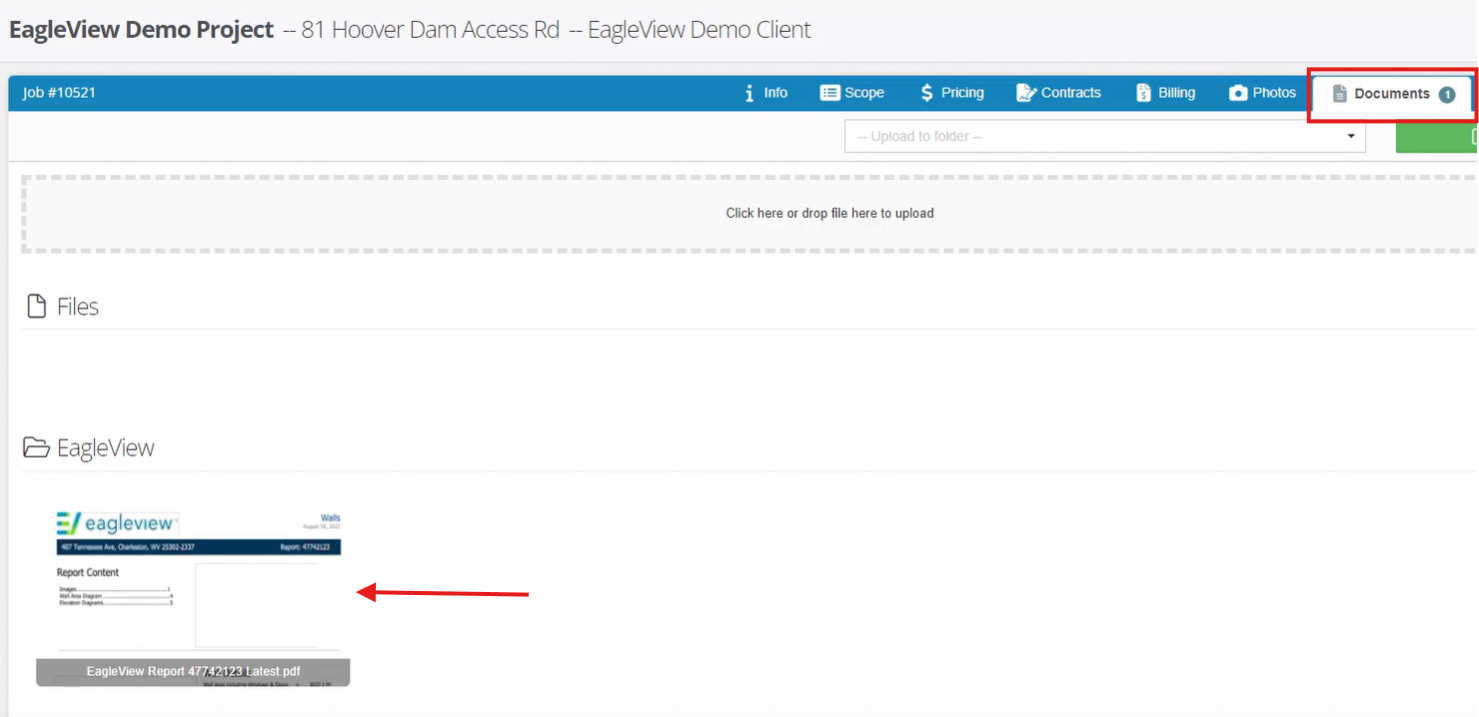Click the 'EagleView Demo Client' name

coord(699,30)
